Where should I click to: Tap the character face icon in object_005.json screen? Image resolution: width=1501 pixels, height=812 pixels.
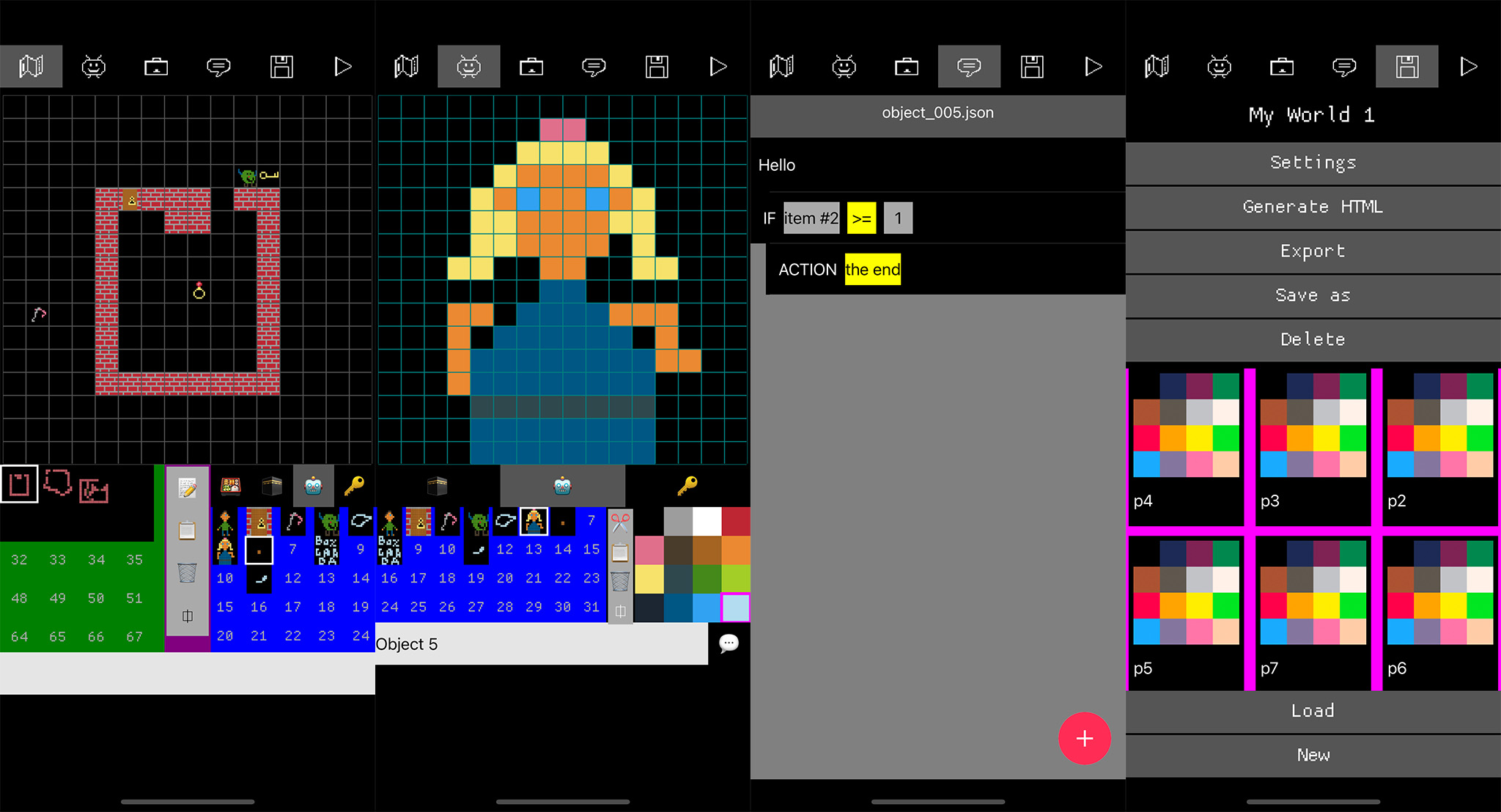pos(844,67)
